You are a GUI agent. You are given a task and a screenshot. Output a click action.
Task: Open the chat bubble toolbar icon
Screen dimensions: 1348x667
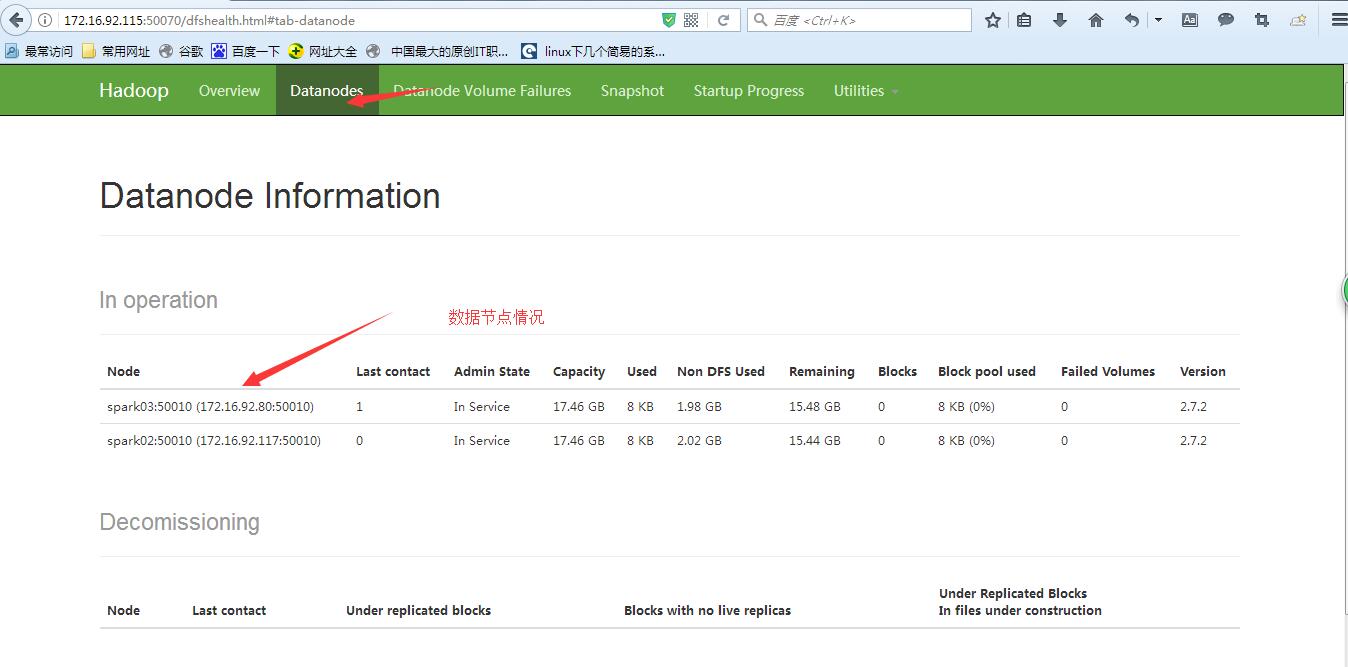click(1225, 20)
